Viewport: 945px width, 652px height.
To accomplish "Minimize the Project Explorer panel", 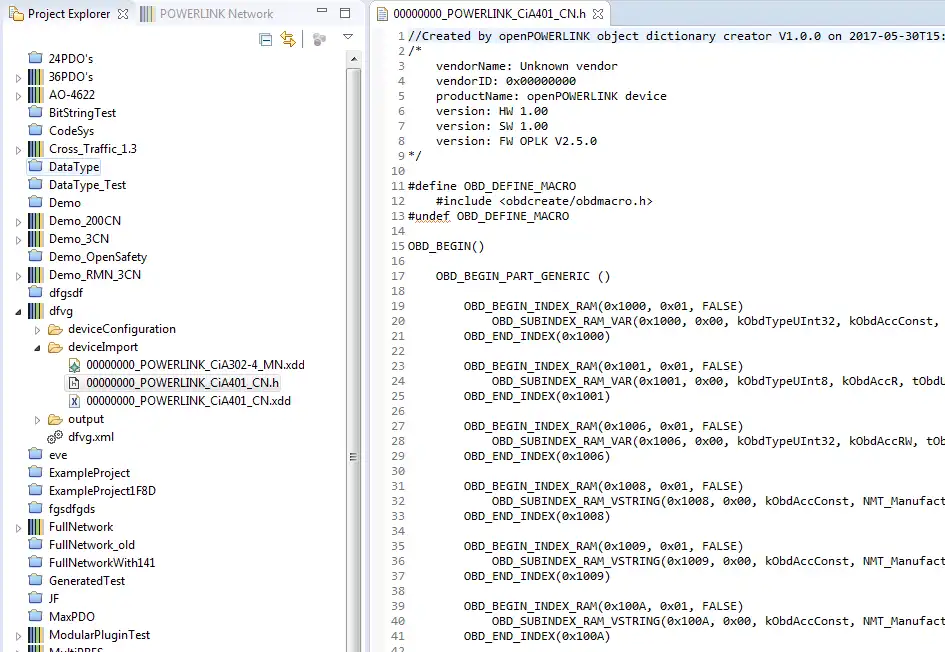I will pyautogui.click(x=322, y=10).
